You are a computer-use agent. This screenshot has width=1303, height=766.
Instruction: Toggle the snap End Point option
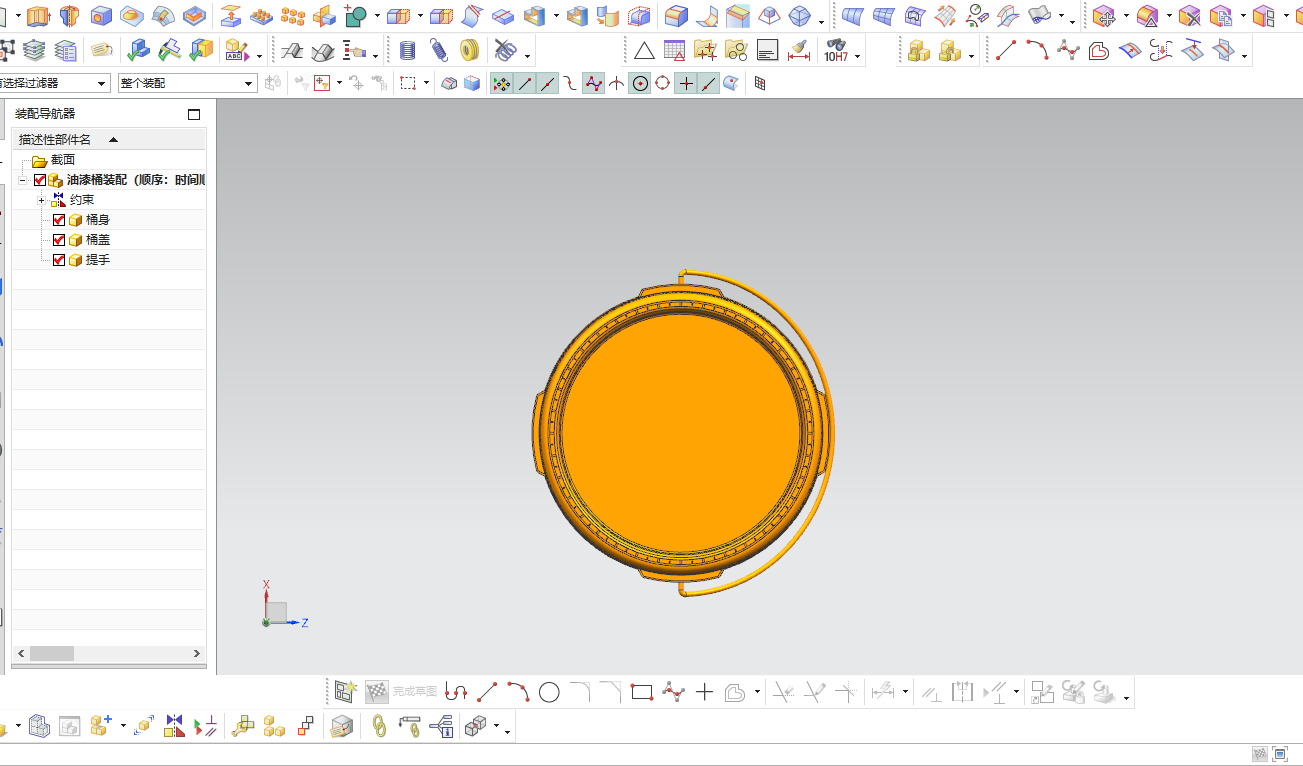pos(525,84)
